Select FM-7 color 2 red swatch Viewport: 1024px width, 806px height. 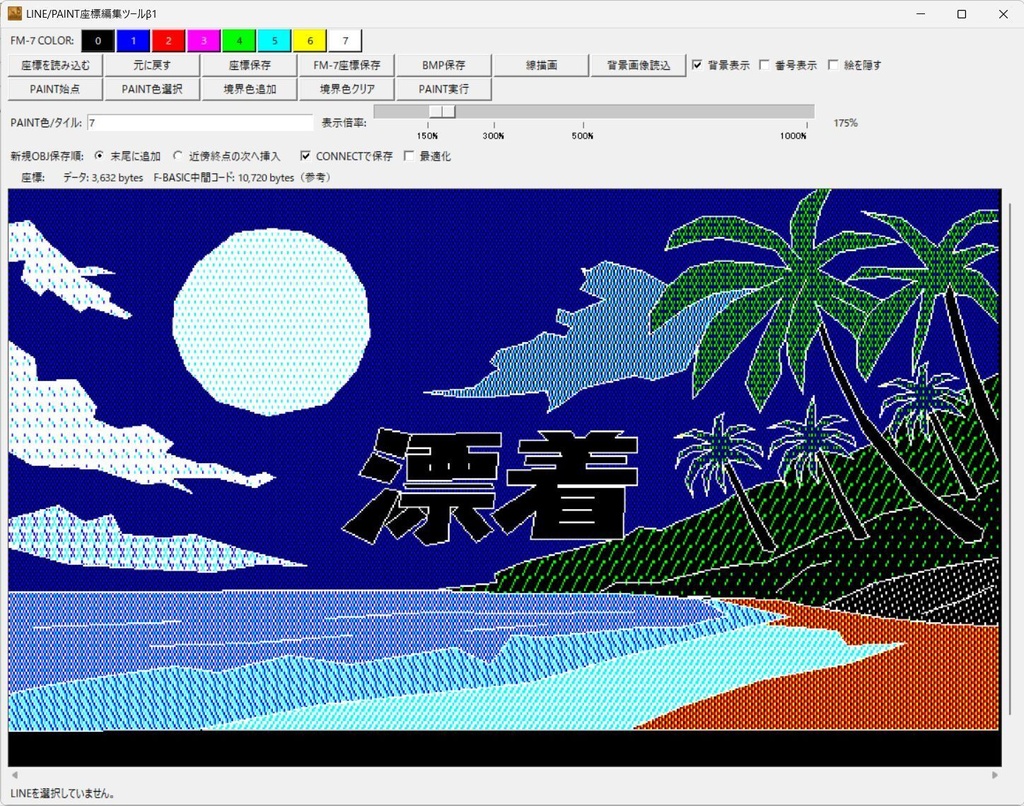tap(168, 40)
